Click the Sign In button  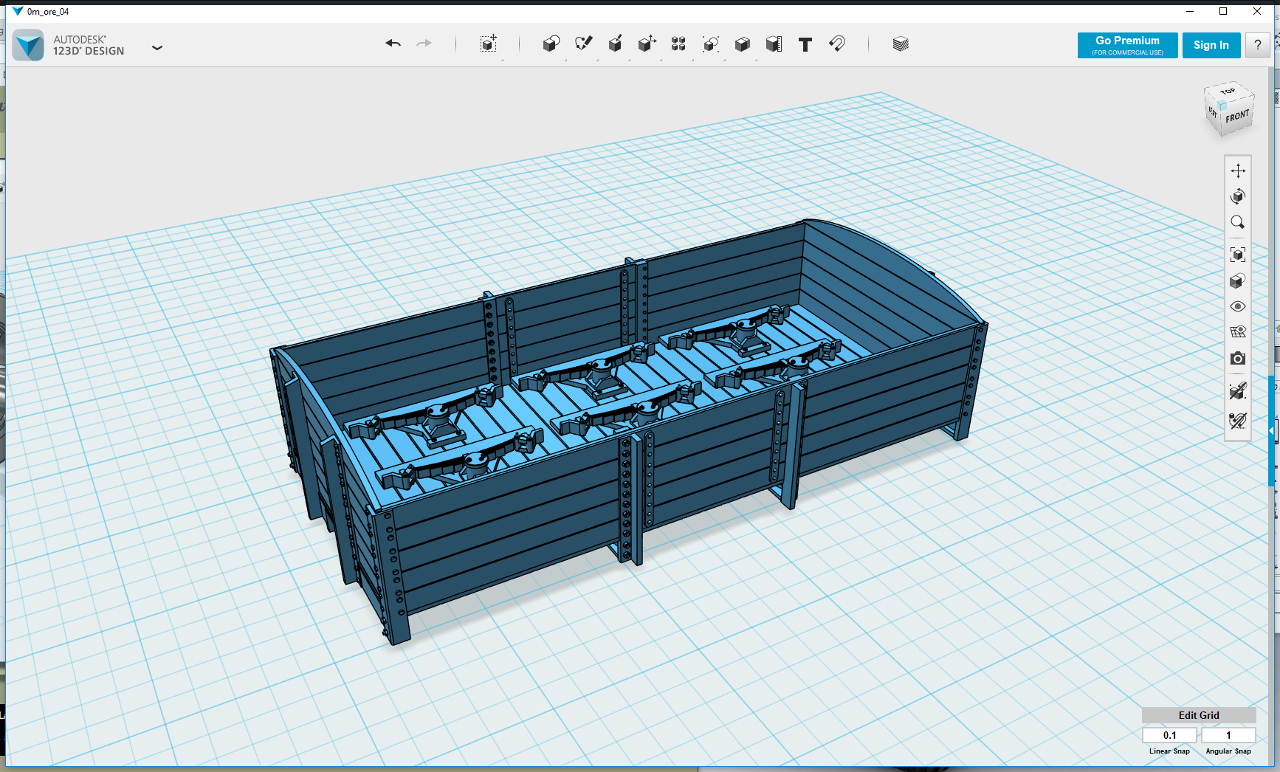1211,45
